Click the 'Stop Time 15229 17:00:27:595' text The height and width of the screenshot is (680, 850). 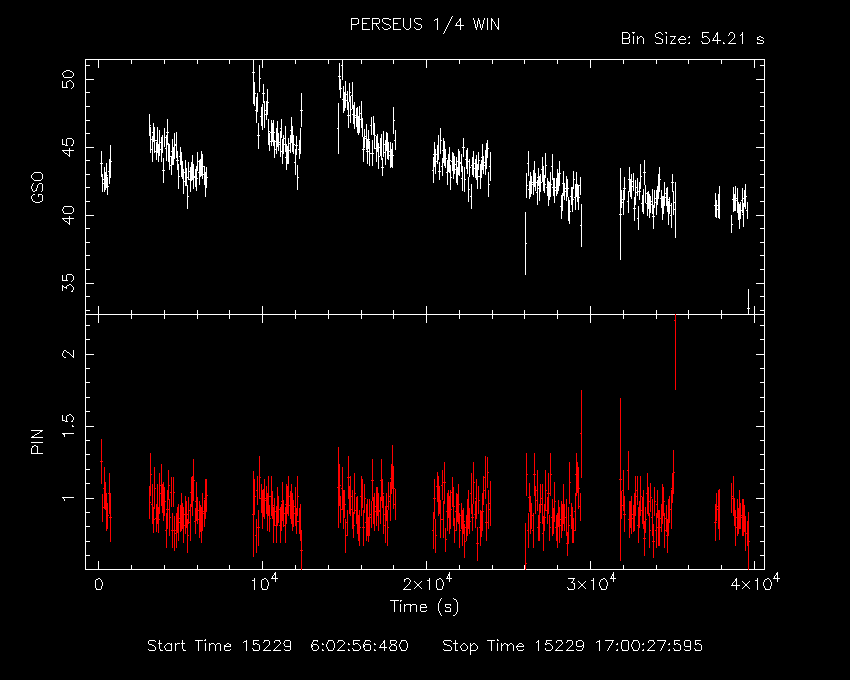pyautogui.click(x=572, y=646)
